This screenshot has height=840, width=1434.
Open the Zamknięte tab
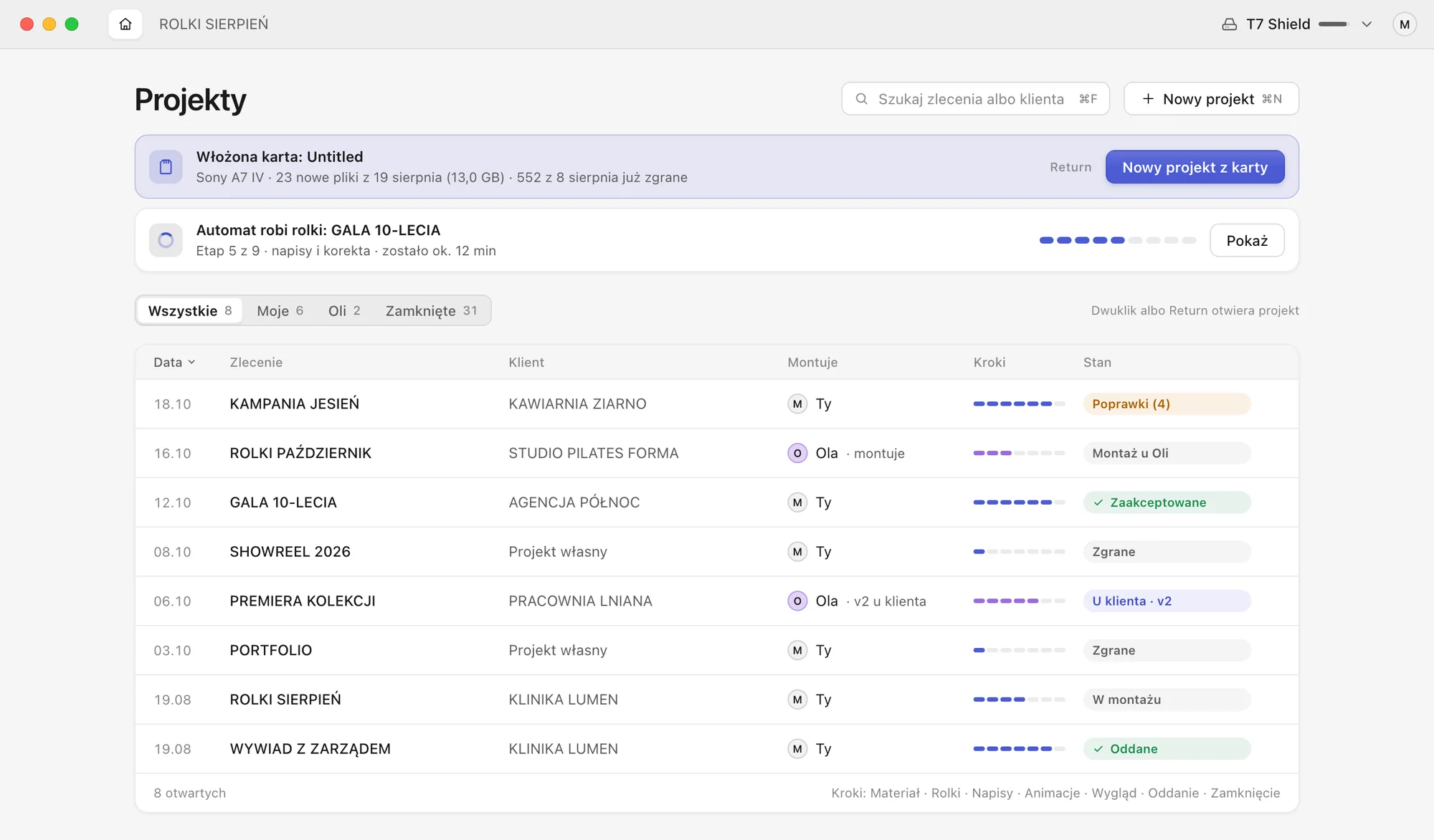tap(431, 310)
